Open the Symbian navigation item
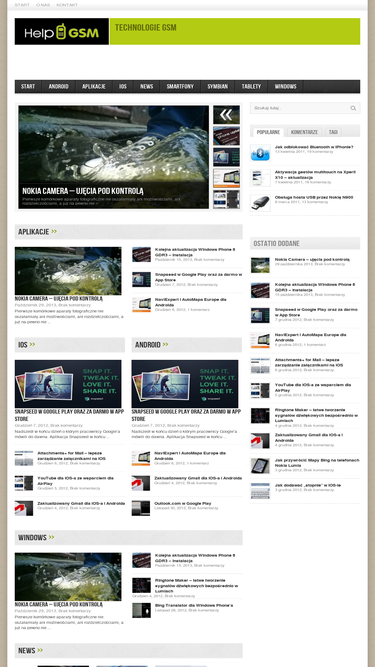 tap(218, 86)
